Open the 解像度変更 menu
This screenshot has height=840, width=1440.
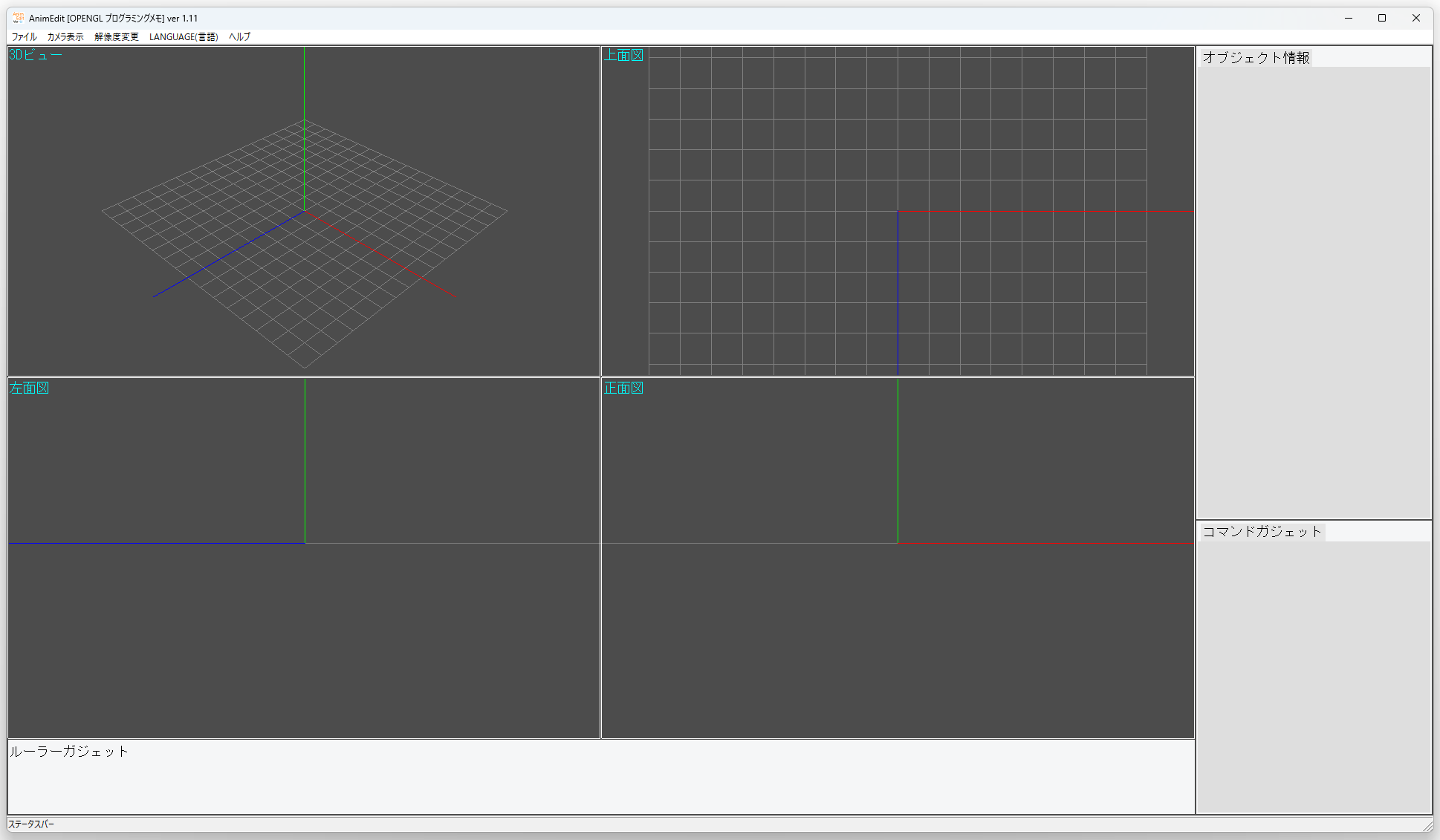click(117, 36)
